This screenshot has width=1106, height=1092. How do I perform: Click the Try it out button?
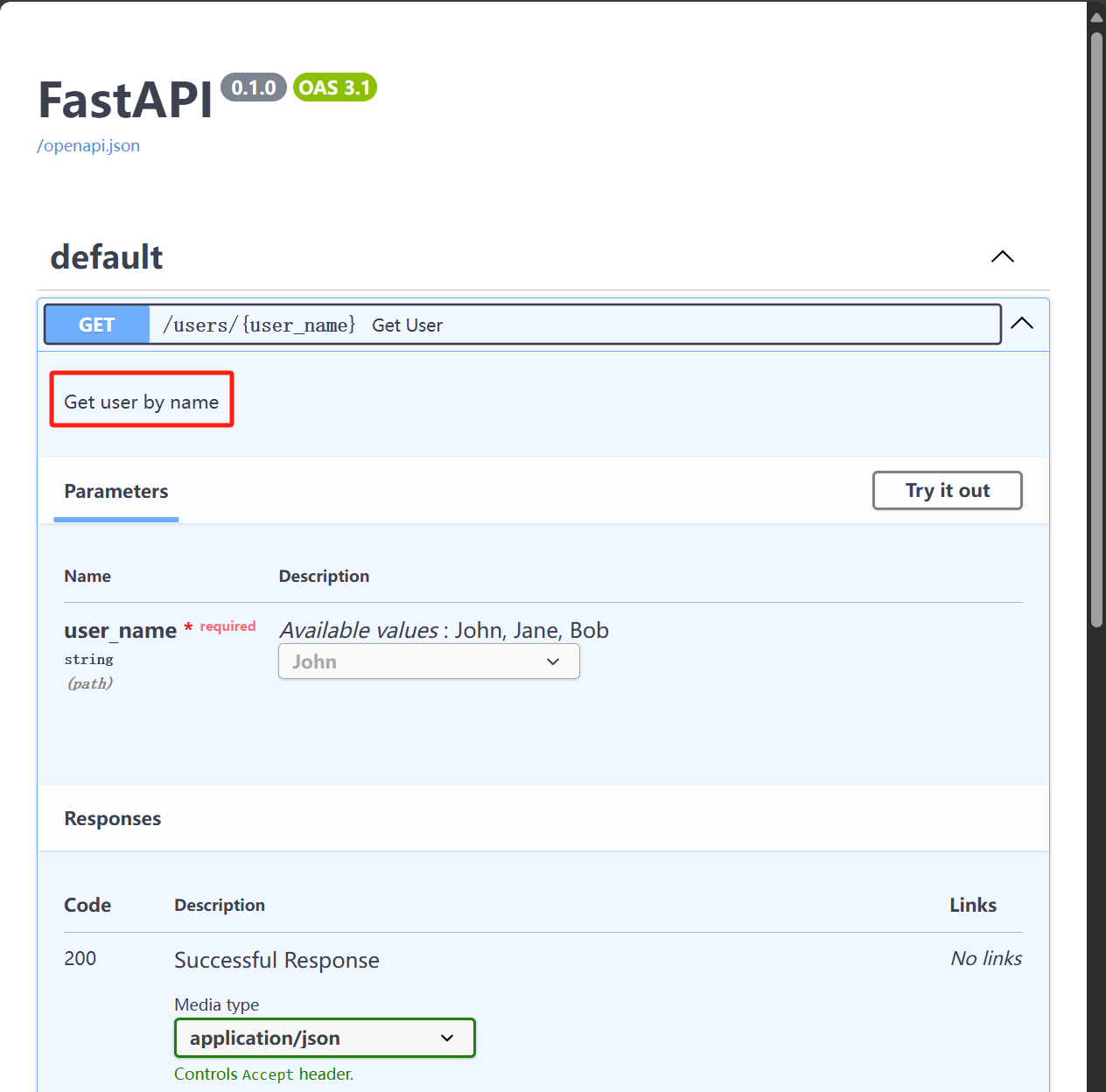click(948, 491)
